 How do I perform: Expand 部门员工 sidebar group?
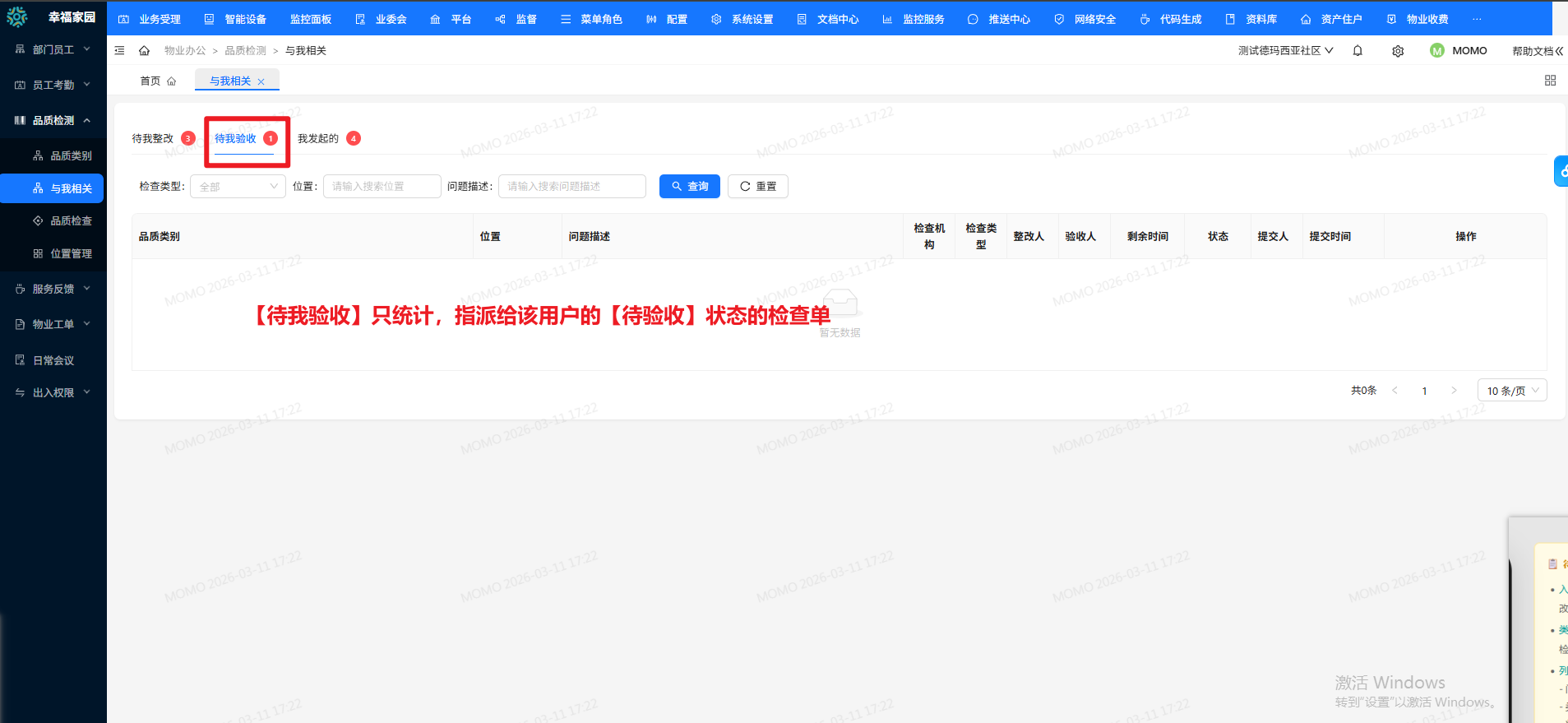53,49
